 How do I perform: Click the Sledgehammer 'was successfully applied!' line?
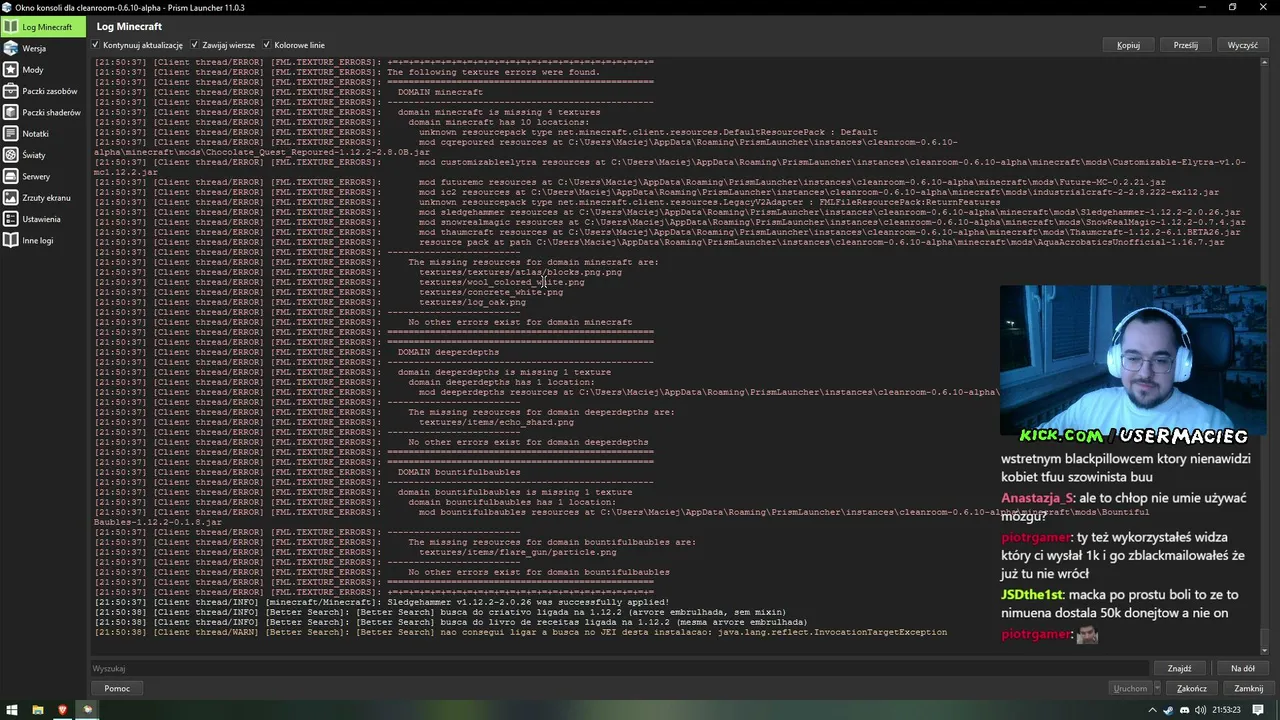pyautogui.click(x=381, y=602)
